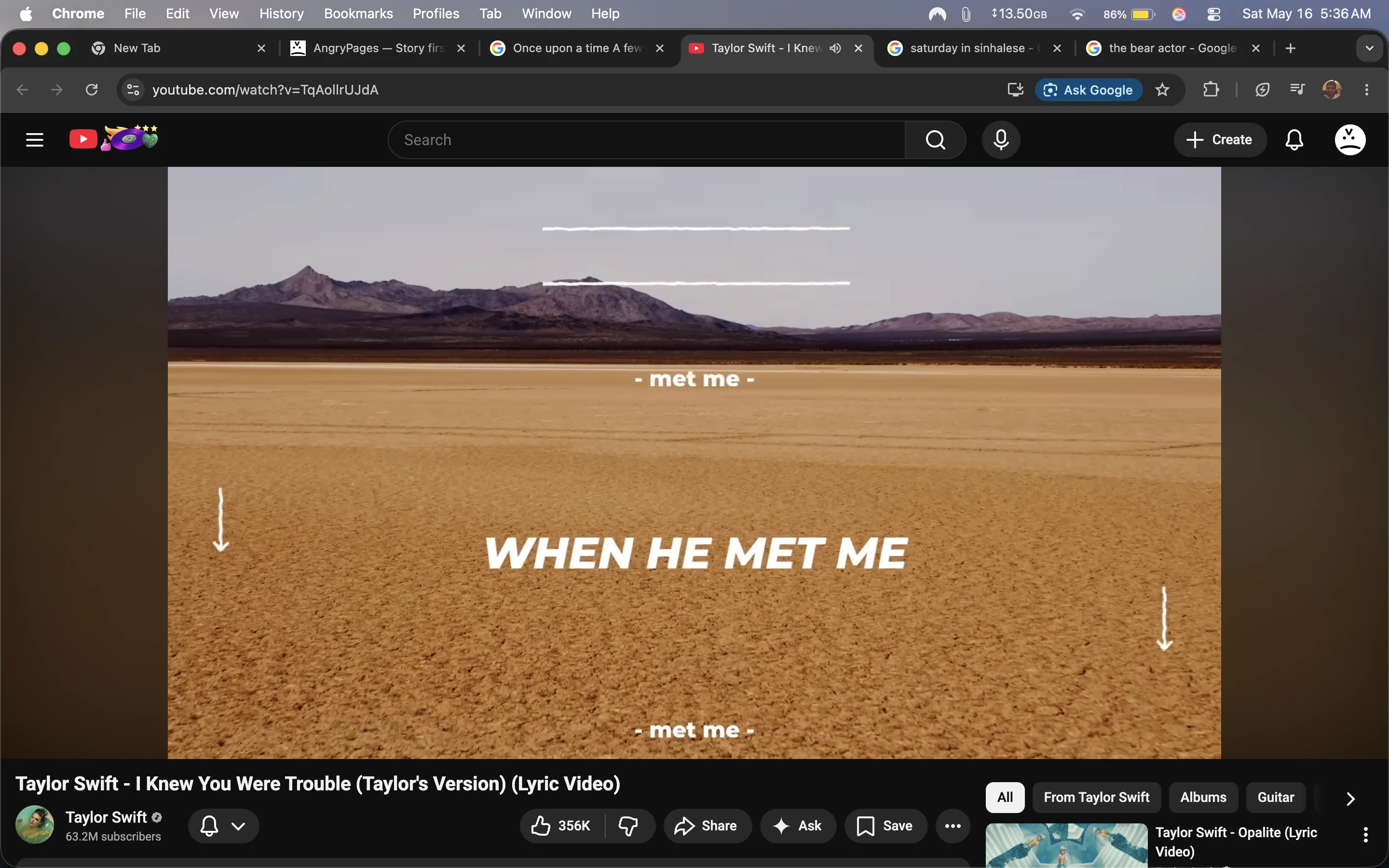Click the Ask button

tap(798, 826)
